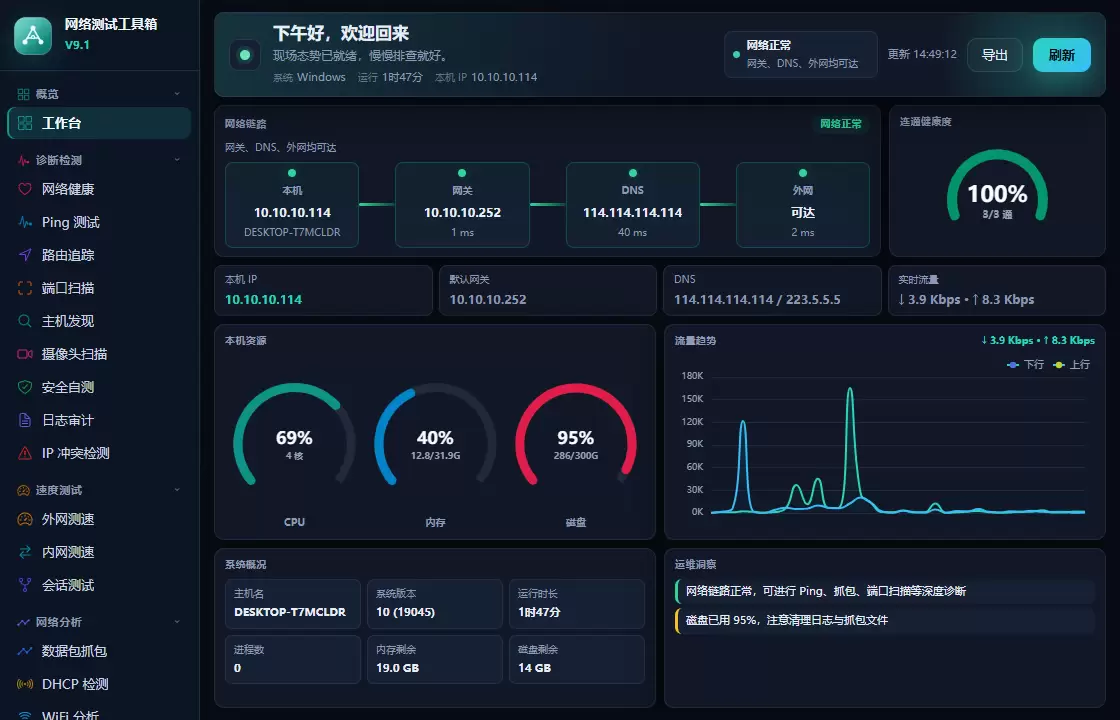This screenshot has width=1120, height=720.
Task: Toggle the 下行 legend series
Action: [x=1026, y=364]
